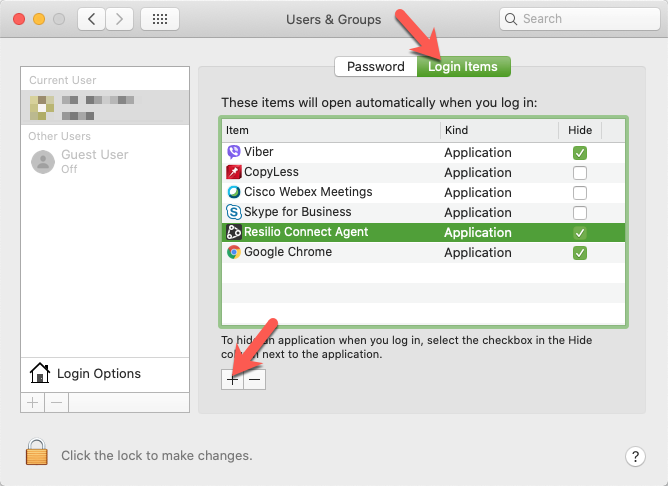The width and height of the screenshot is (668, 486).
Task: Click the Cisco Webex Meetings icon
Action: click(x=234, y=193)
